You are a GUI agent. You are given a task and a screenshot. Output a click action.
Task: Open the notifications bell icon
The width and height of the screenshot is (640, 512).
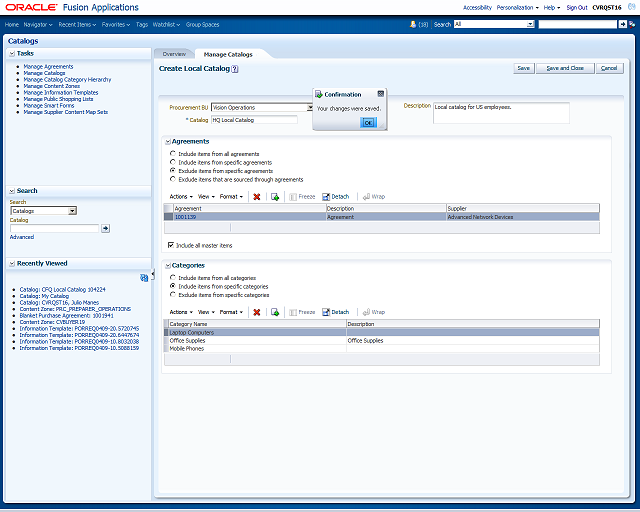[413, 24]
